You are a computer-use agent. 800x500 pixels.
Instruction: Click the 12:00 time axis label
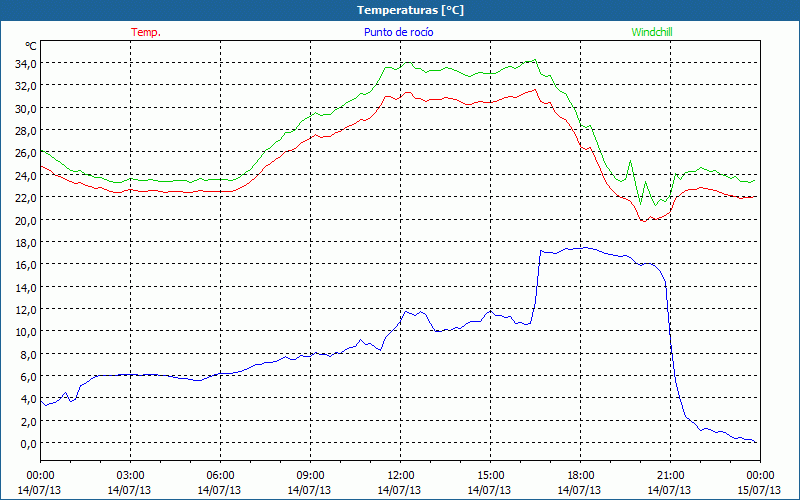401,476
